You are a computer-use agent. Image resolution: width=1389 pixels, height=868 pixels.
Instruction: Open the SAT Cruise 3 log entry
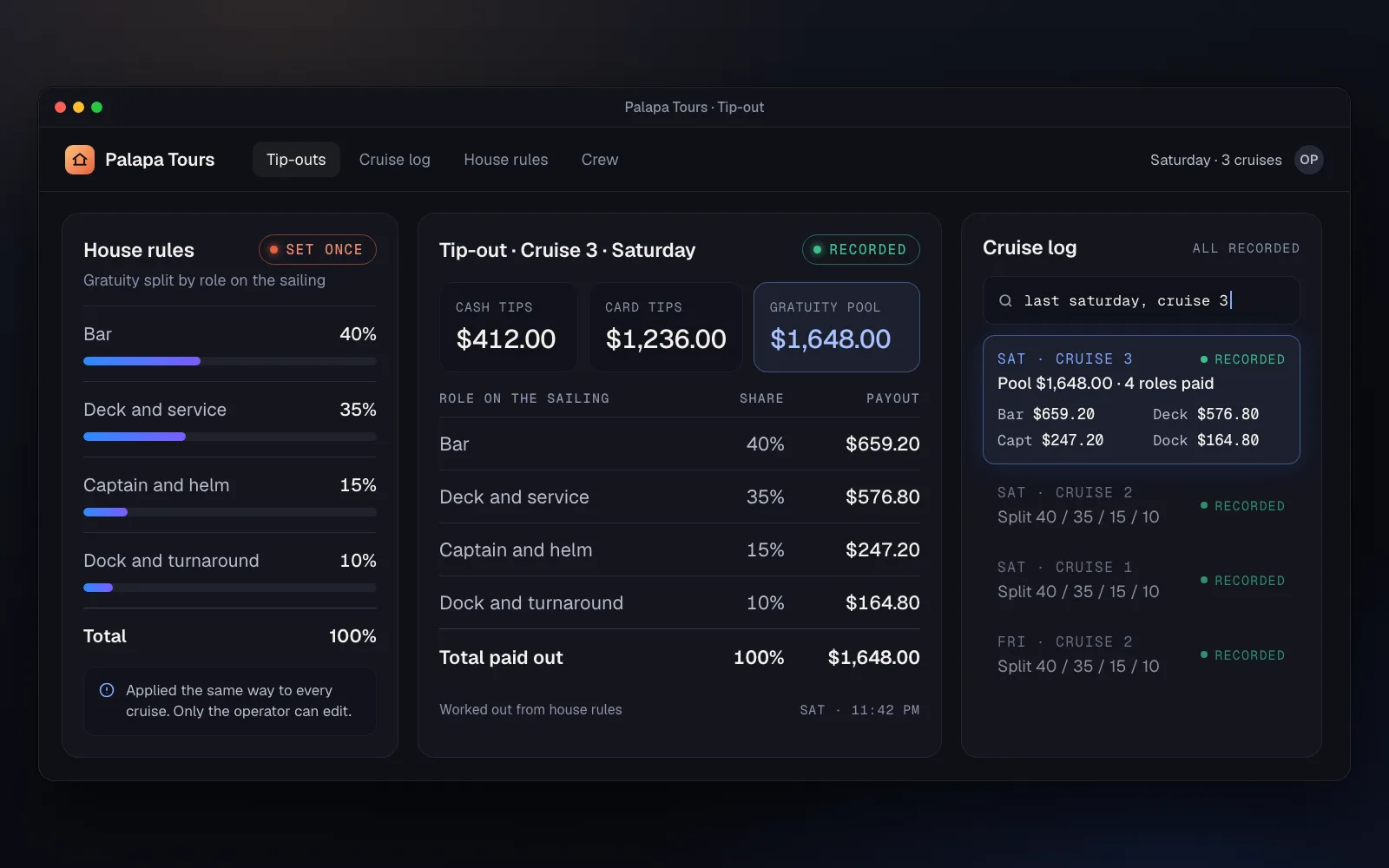[x=1142, y=399]
